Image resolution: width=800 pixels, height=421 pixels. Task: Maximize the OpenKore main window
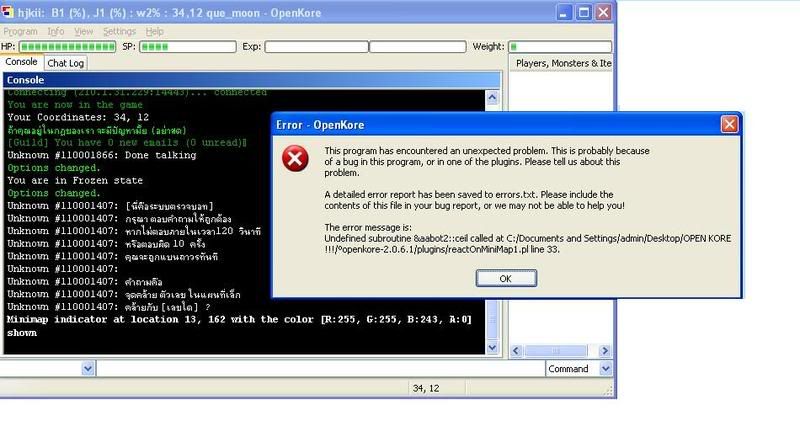coord(582,13)
